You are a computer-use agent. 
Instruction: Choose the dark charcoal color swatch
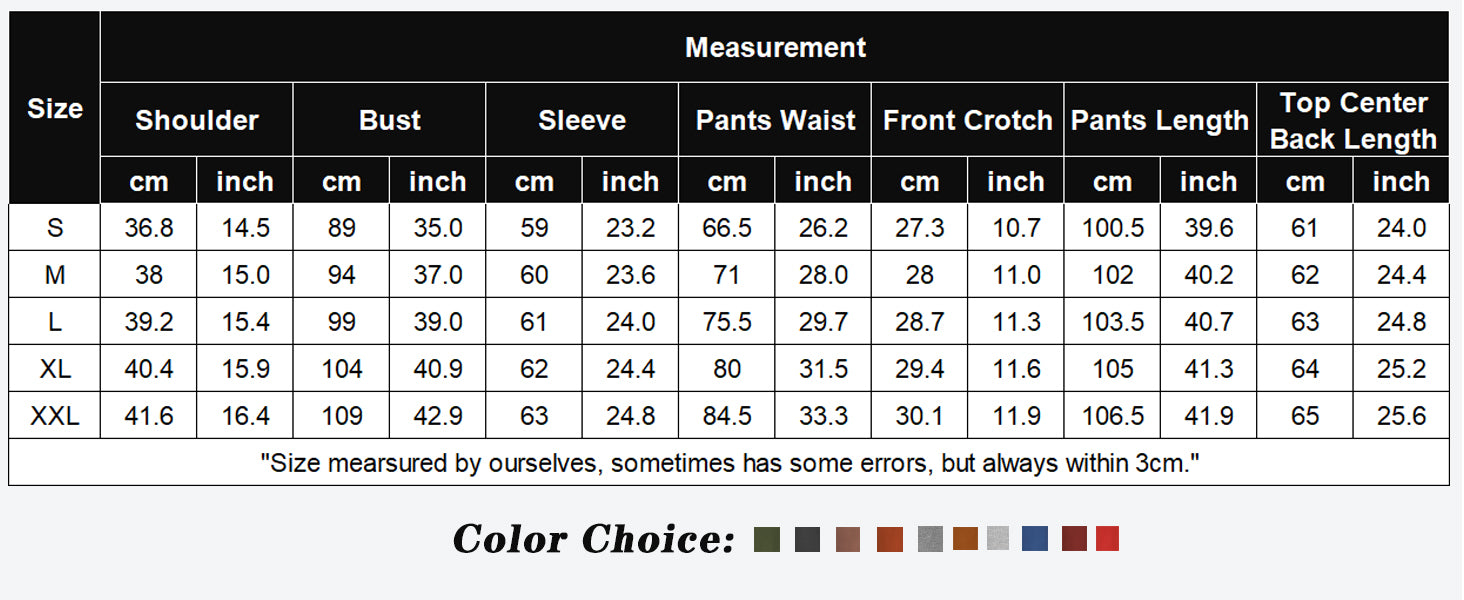pos(808,539)
